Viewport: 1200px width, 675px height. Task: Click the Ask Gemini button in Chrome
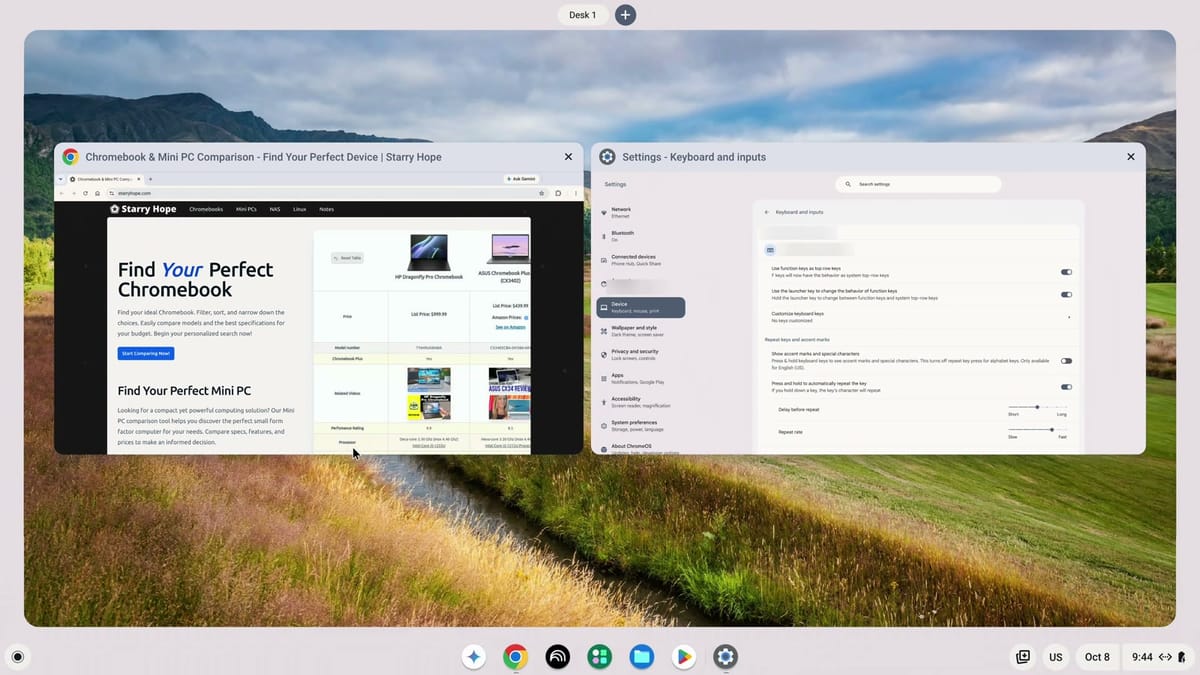[x=521, y=179]
